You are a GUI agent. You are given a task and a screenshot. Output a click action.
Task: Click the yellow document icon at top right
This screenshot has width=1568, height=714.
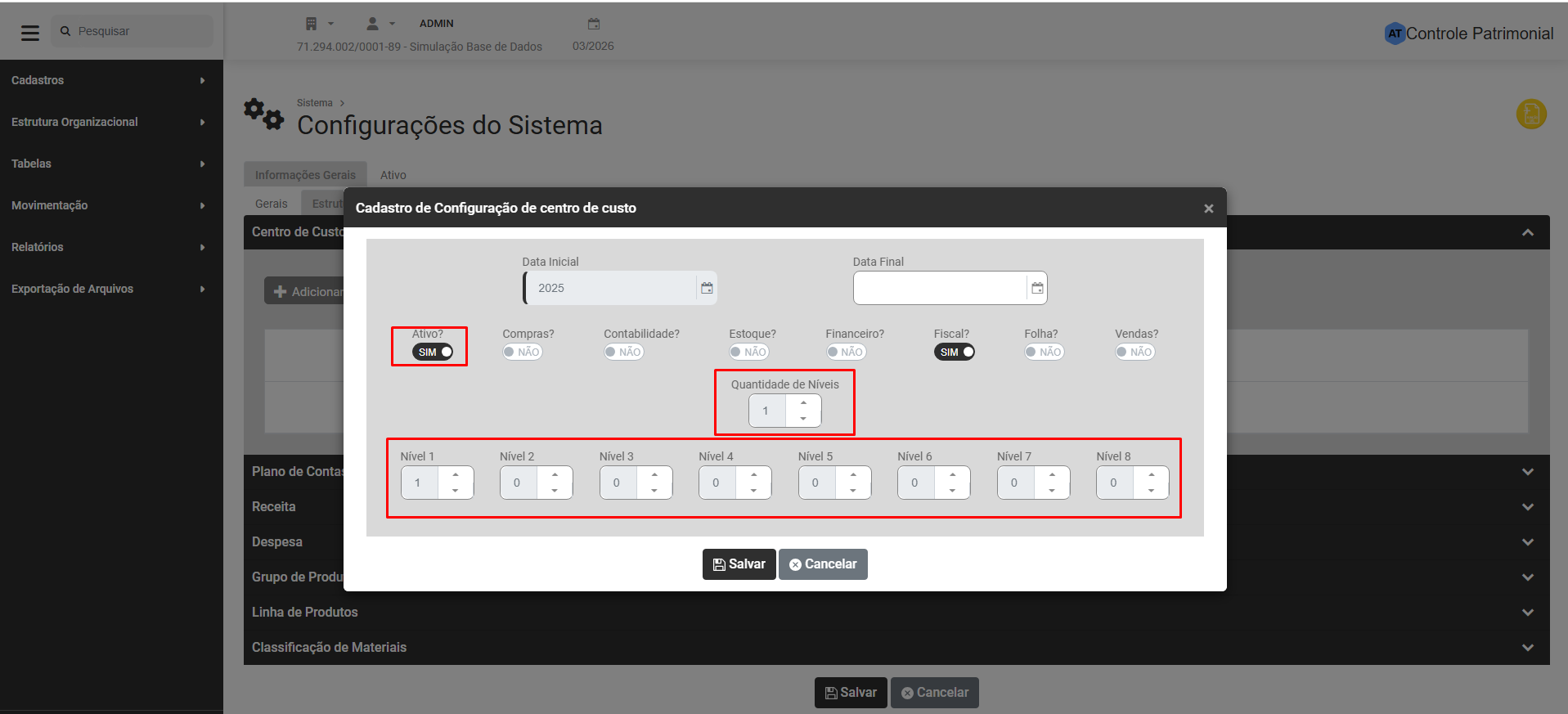[1531, 115]
